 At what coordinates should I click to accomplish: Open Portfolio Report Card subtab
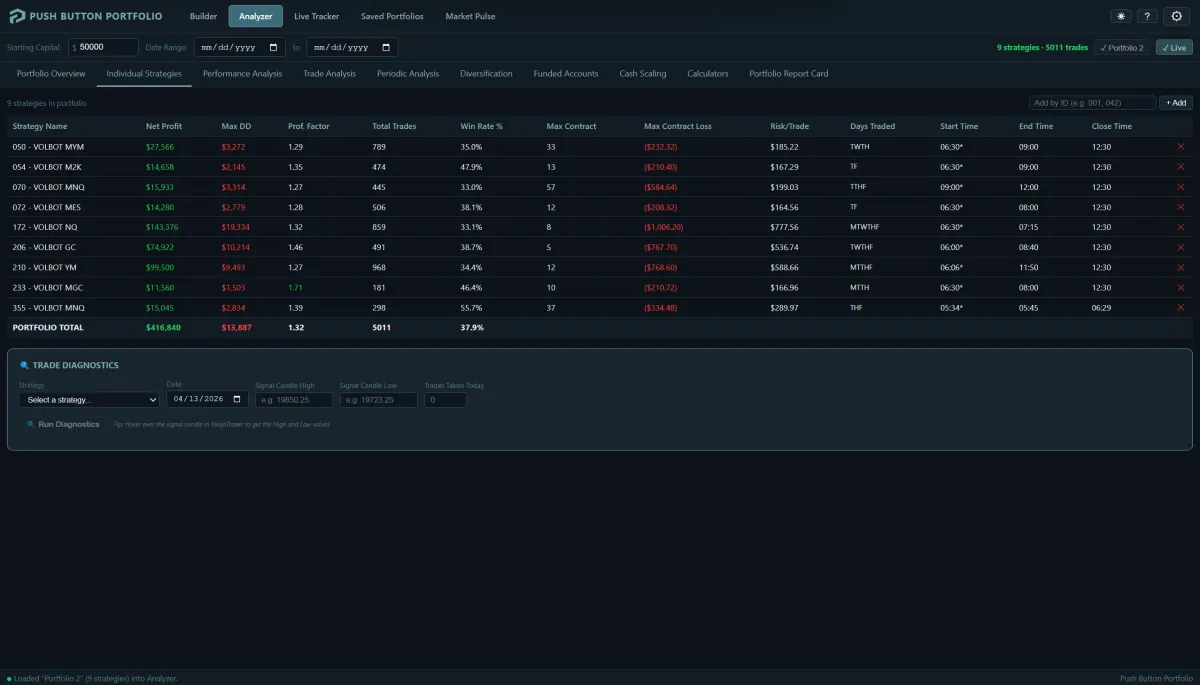tap(789, 74)
